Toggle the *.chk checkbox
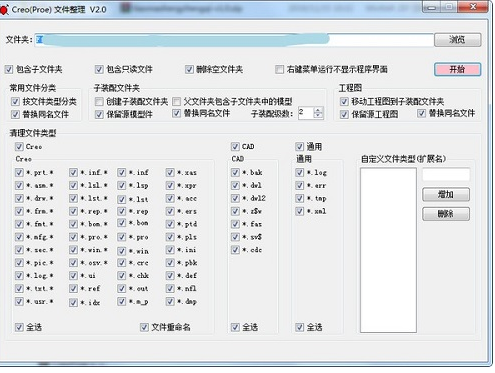 [122, 275]
